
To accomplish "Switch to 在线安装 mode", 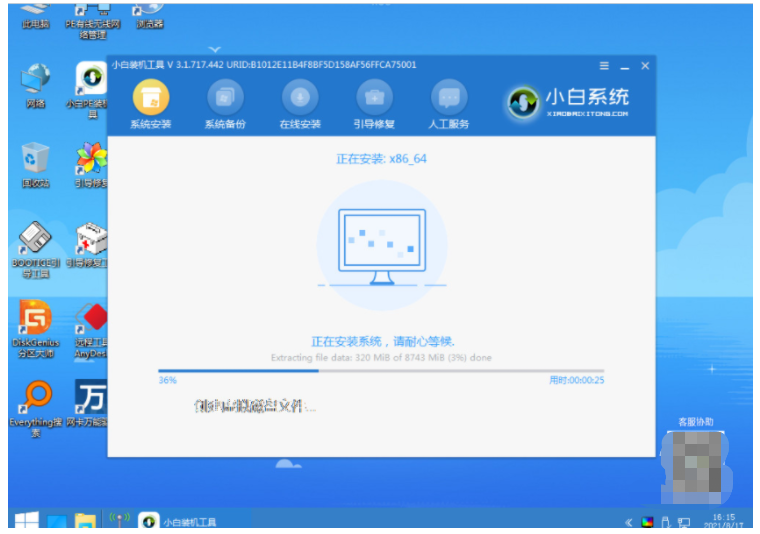I will click(300, 99).
